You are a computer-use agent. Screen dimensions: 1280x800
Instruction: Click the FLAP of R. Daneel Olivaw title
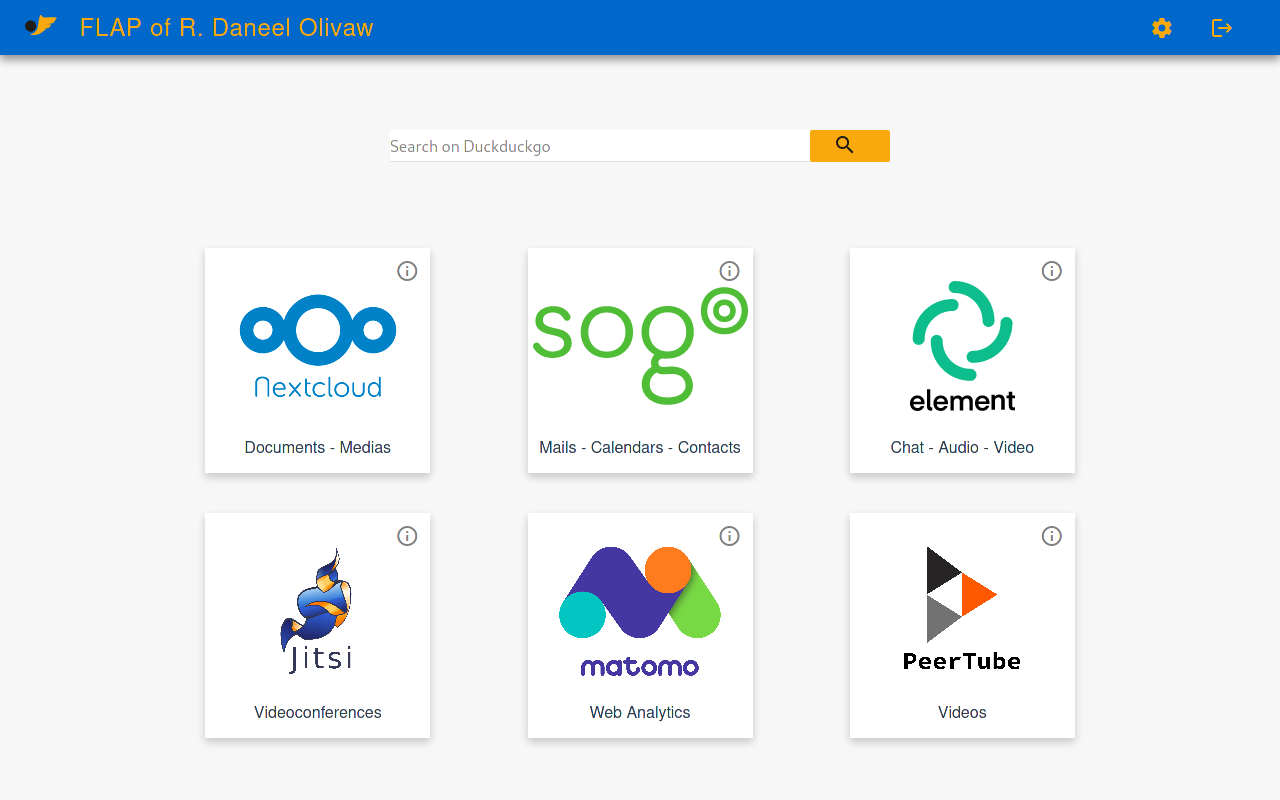pyautogui.click(x=227, y=27)
